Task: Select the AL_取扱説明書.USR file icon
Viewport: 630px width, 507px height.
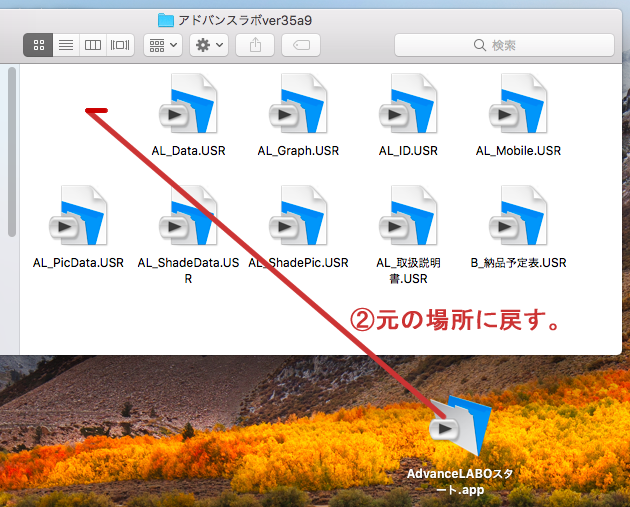Action: tap(408, 215)
